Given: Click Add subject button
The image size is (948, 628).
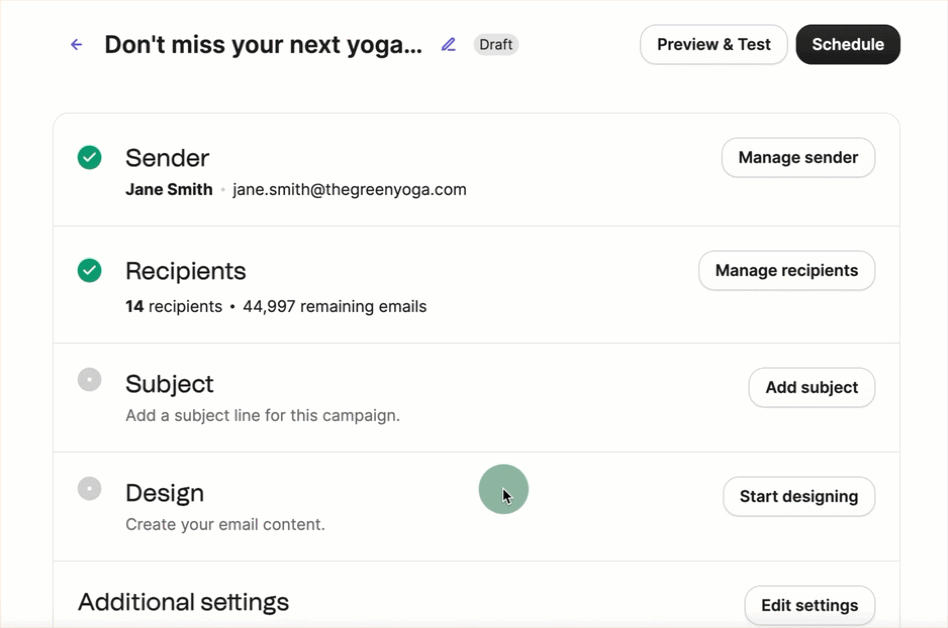Looking at the screenshot, I should [x=811, y=388].
